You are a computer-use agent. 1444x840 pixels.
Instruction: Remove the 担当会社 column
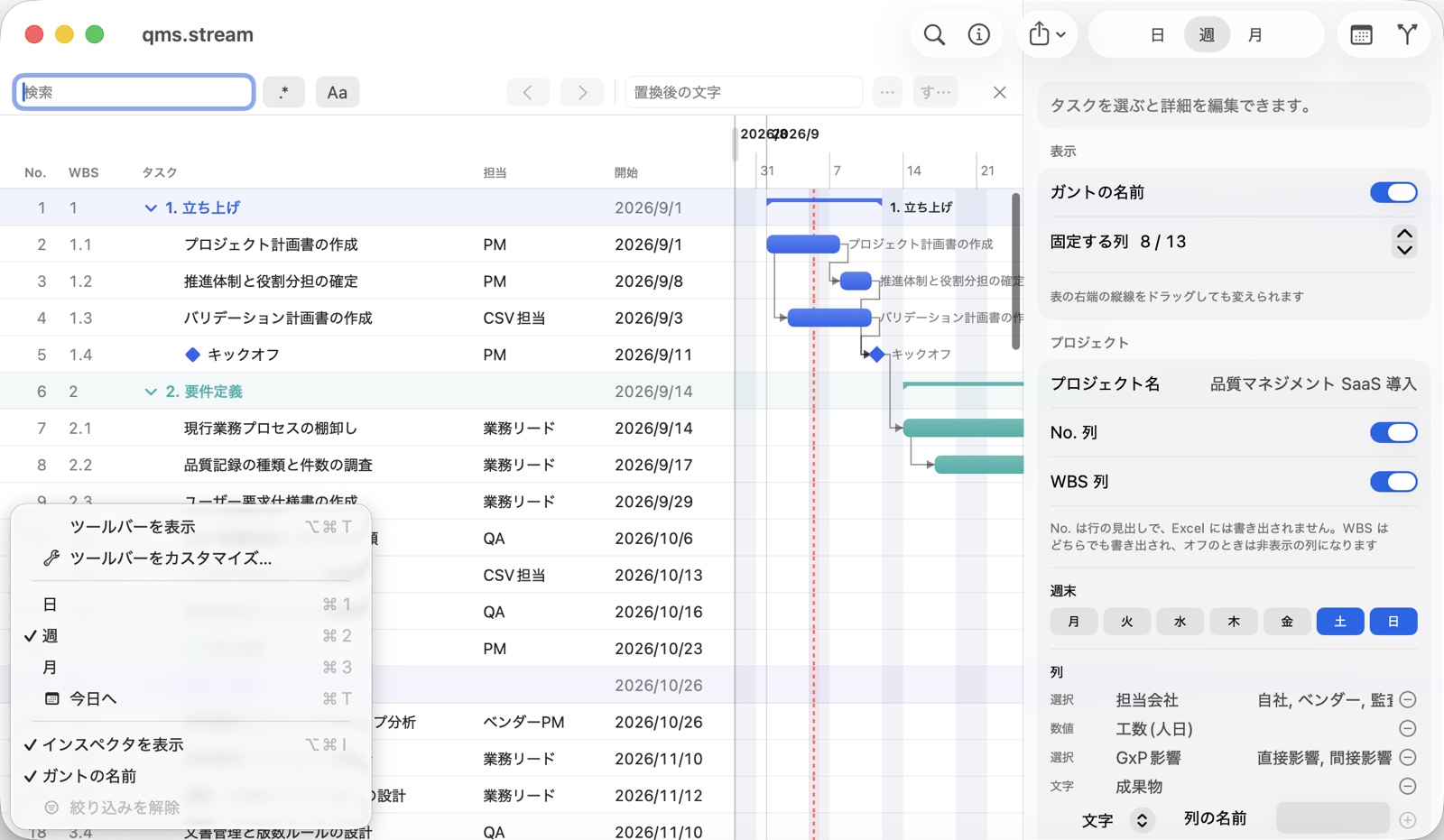click(1407, 700)
